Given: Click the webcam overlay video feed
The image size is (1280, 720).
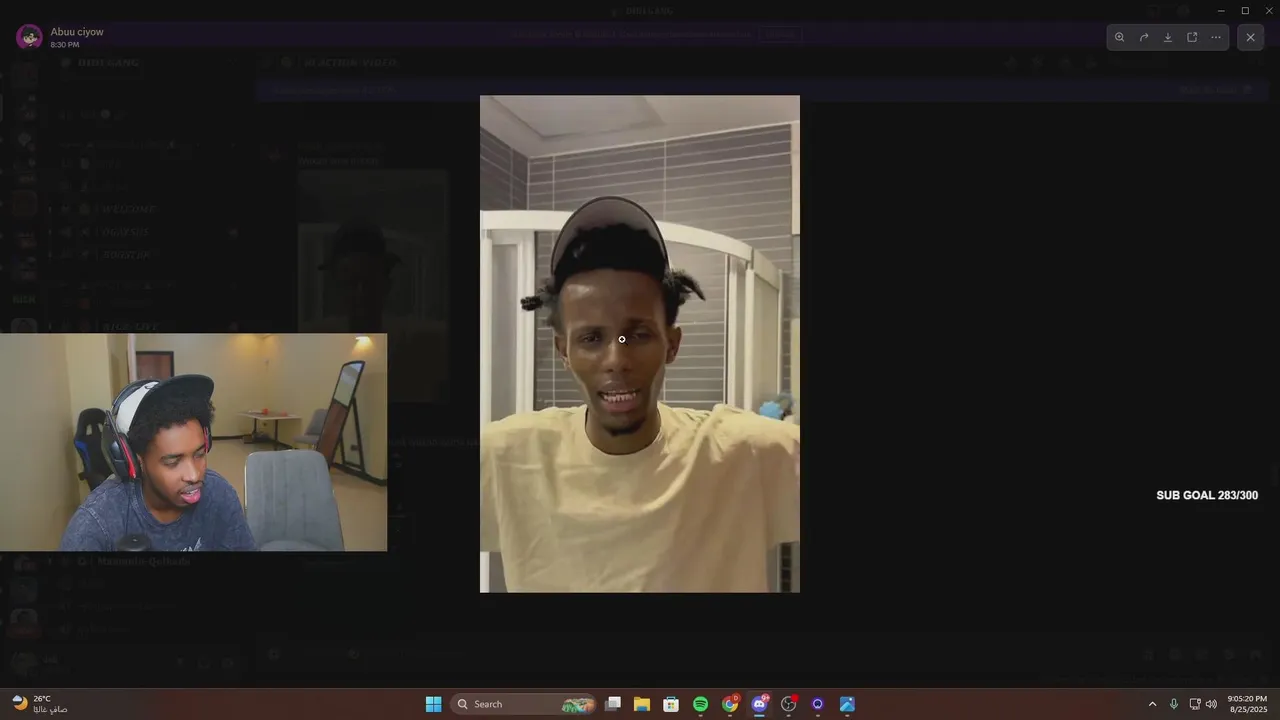Looking at the screenshot, I should click(x=193, y=442).
